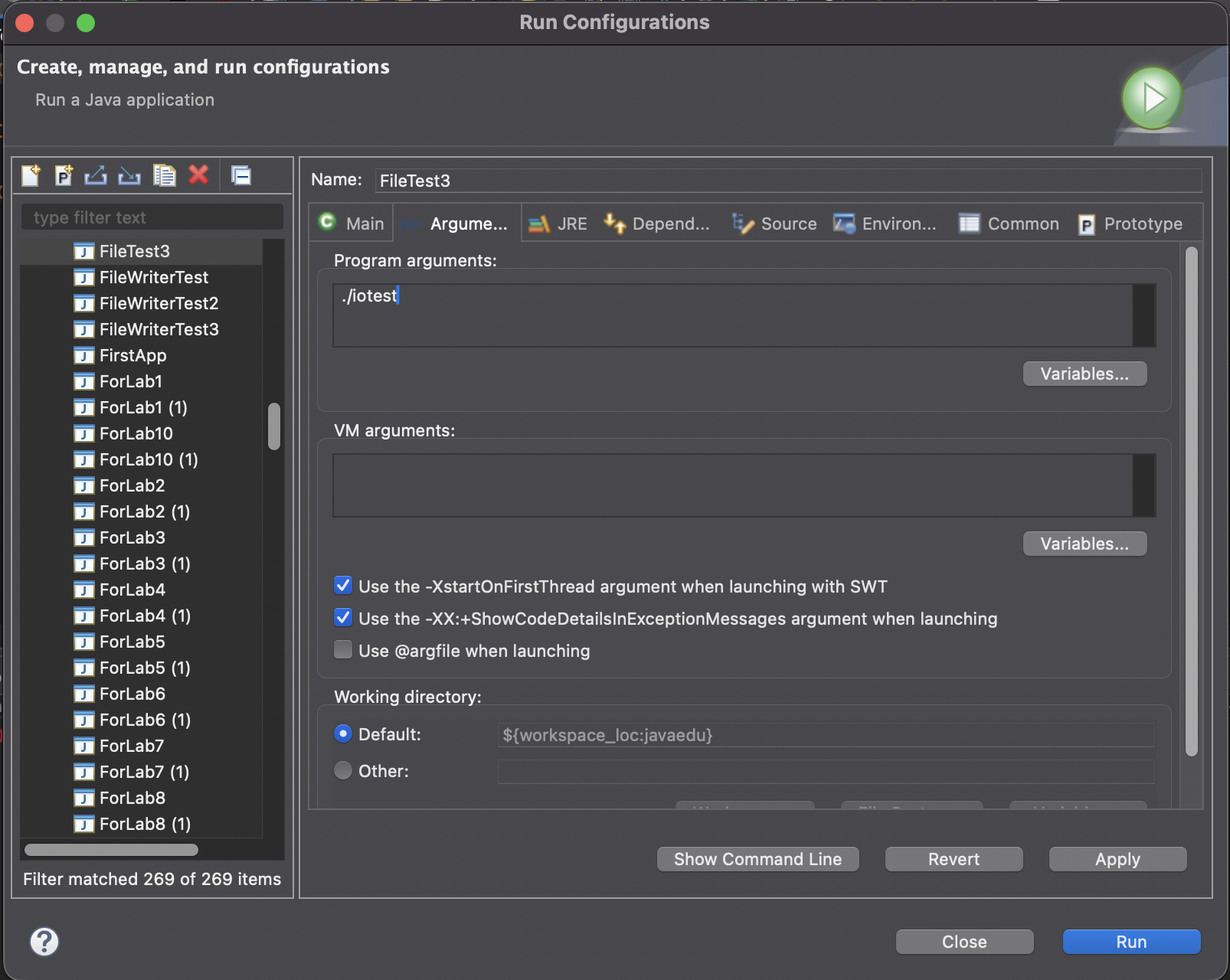Switch to the JRE tab
The height and width of the screenshot is (980, 1230).
tap(558, 224)
